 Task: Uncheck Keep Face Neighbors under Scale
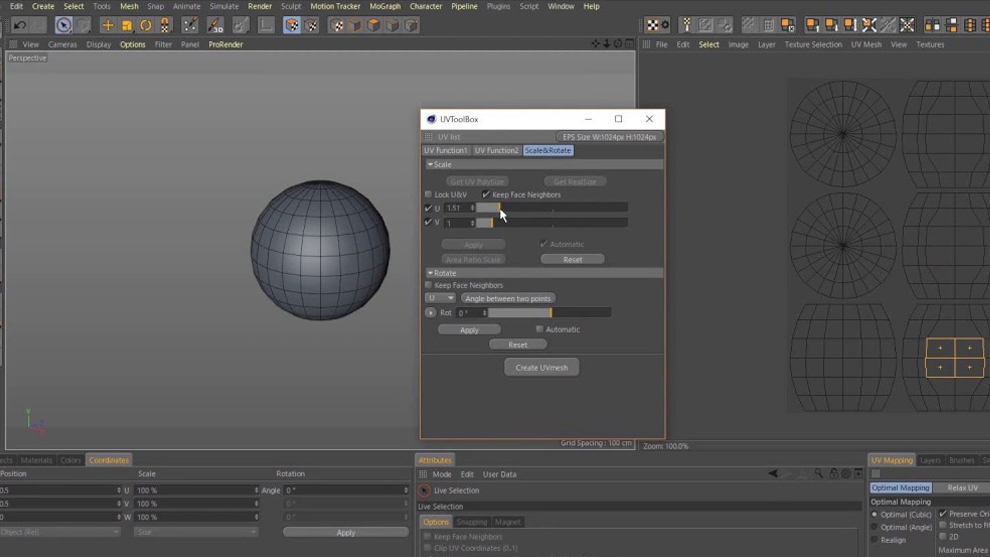(486, 195)
